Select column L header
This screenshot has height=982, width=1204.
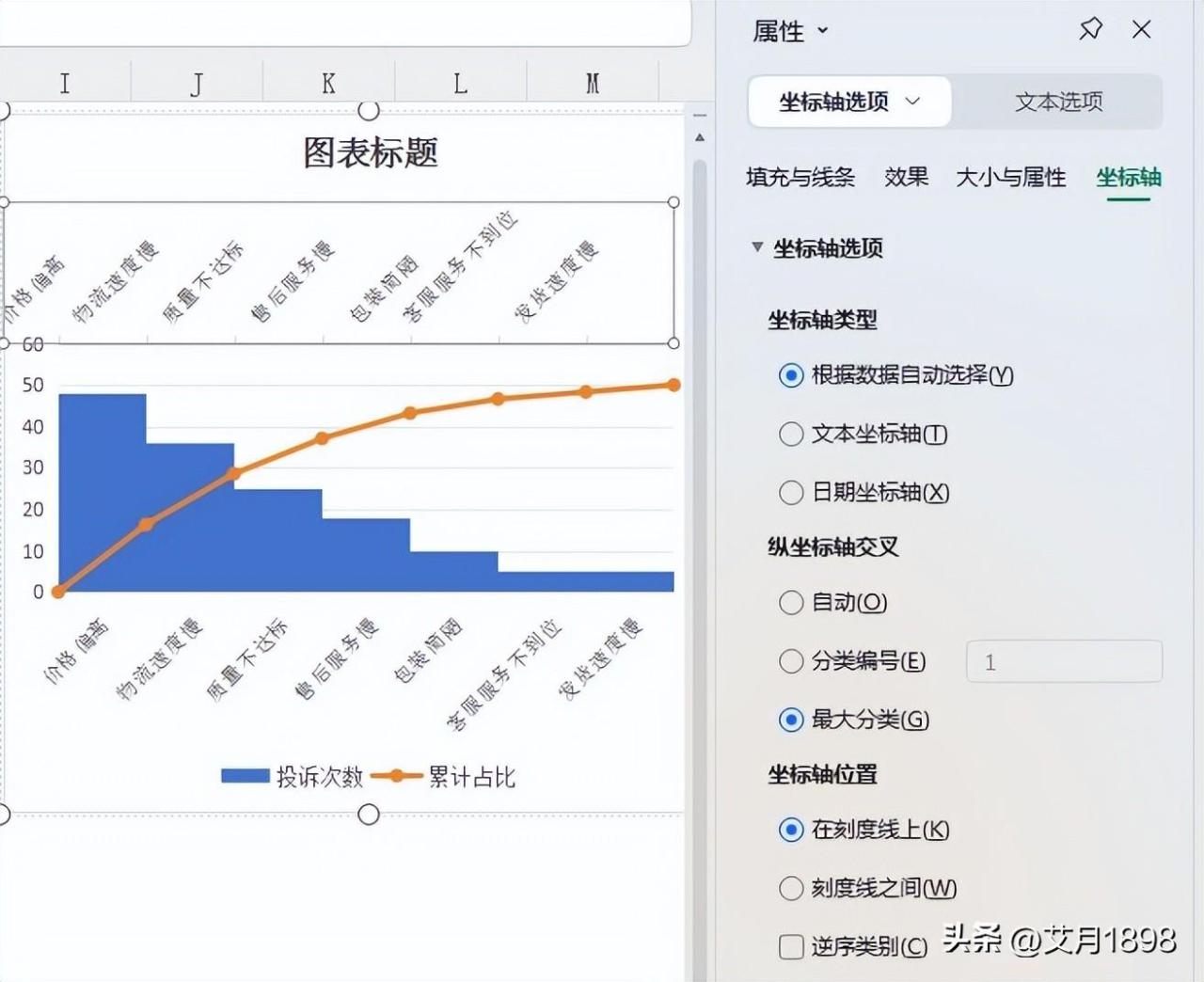[x=460, y=83]
